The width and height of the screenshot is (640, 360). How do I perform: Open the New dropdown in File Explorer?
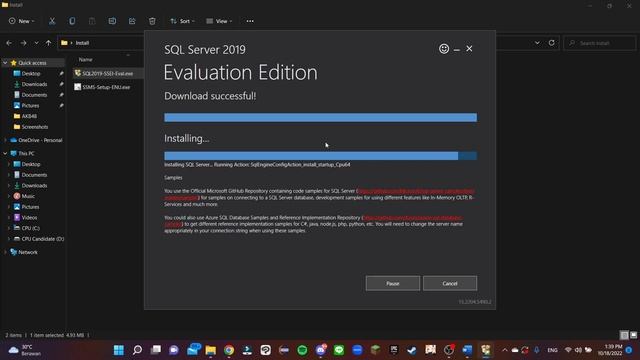click(21, 21)
